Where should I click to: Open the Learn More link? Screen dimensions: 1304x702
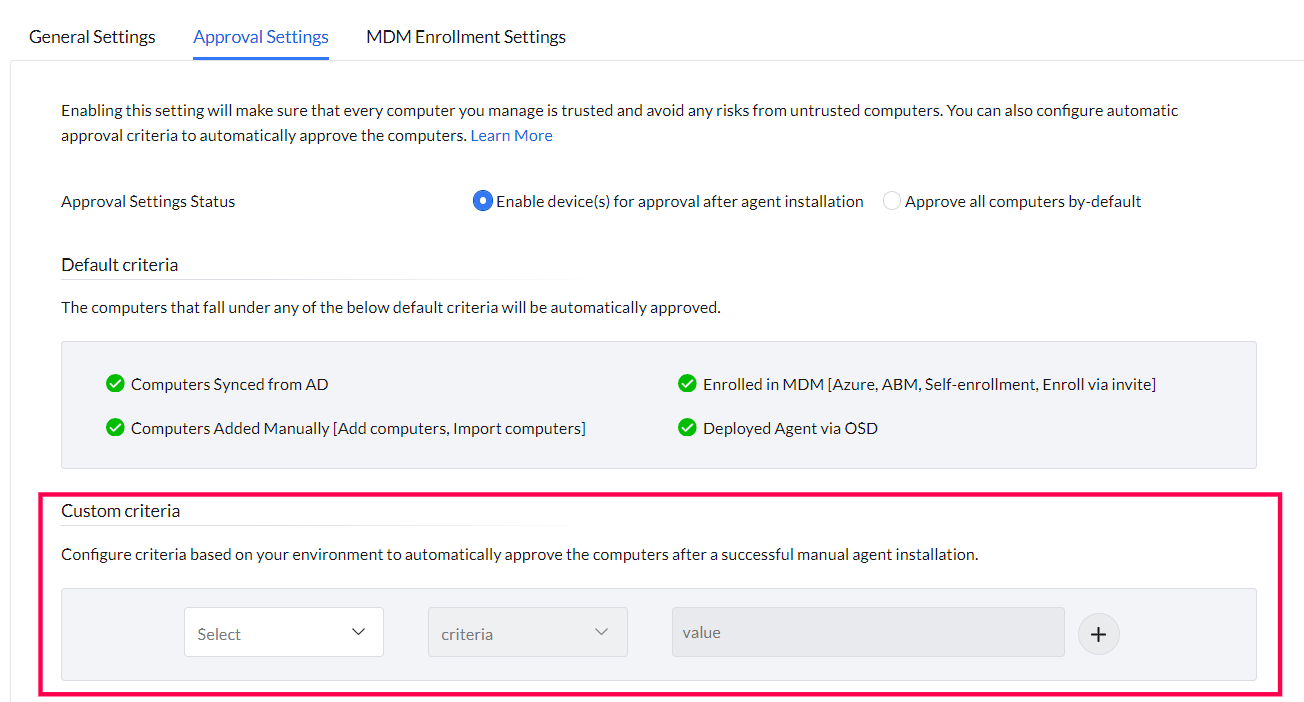tap(511, 135)
